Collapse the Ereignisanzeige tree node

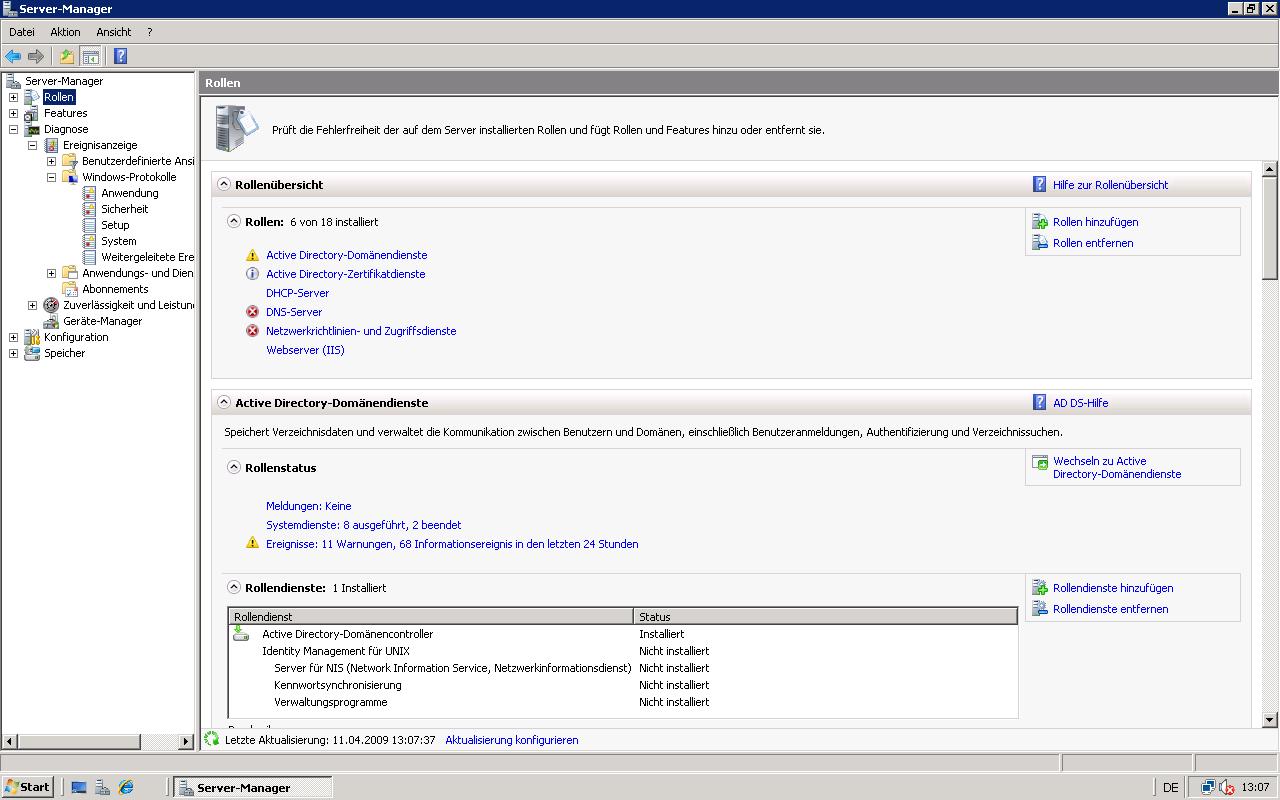point(32,145)
